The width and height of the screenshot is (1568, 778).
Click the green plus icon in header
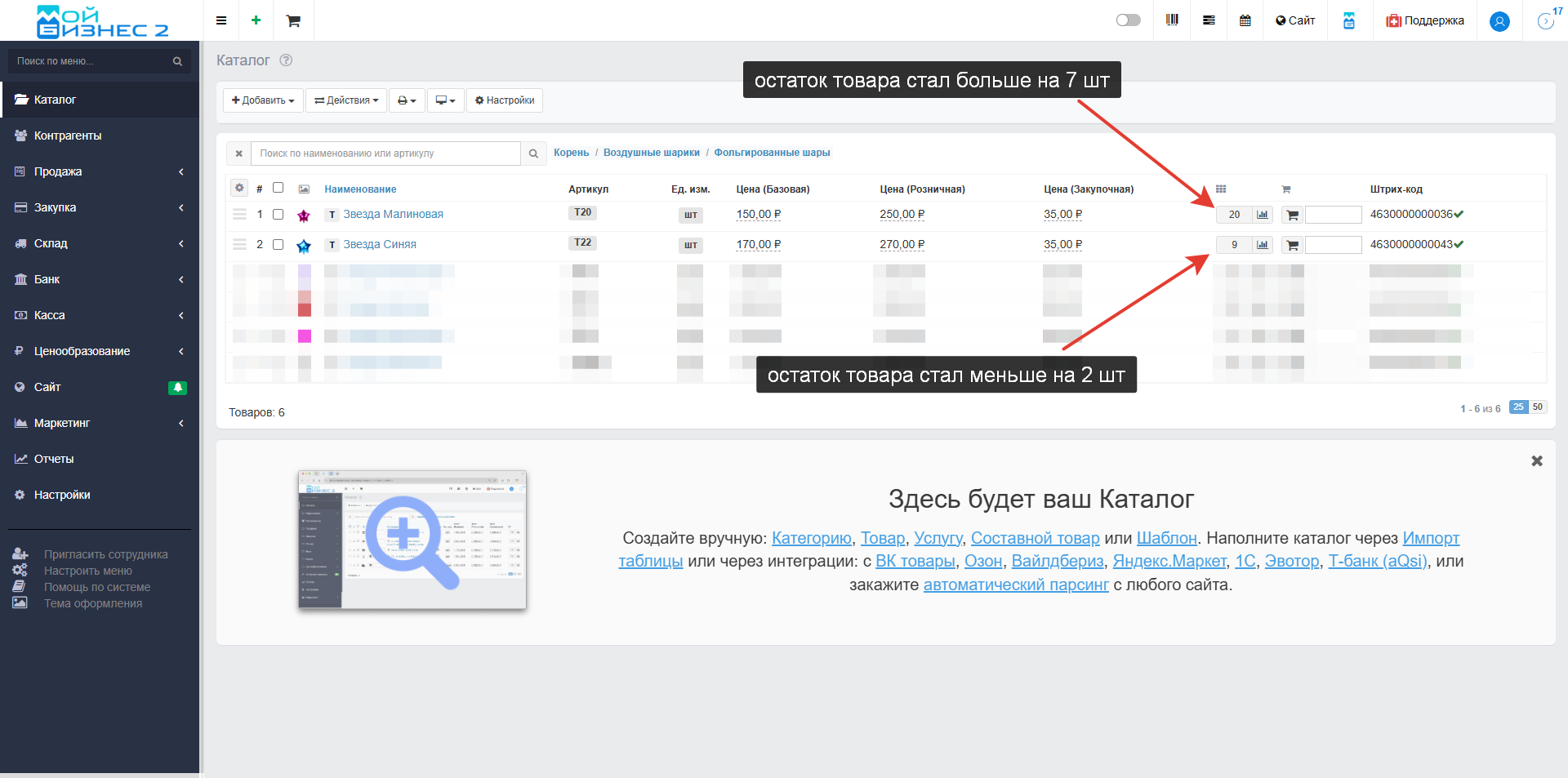pyautogui.click(x=256, y=20)
